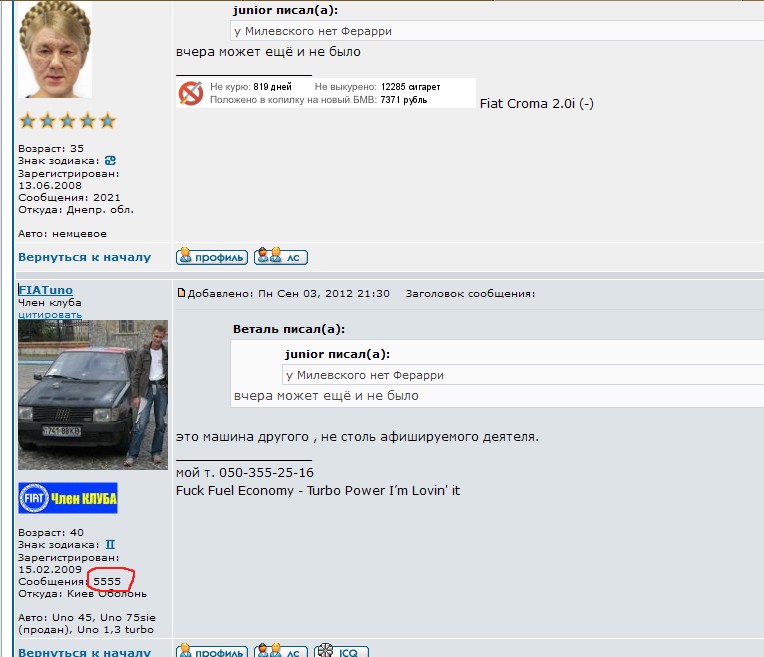
Task: Click Вернуться к началу under first post
Action: coord(84,257)
